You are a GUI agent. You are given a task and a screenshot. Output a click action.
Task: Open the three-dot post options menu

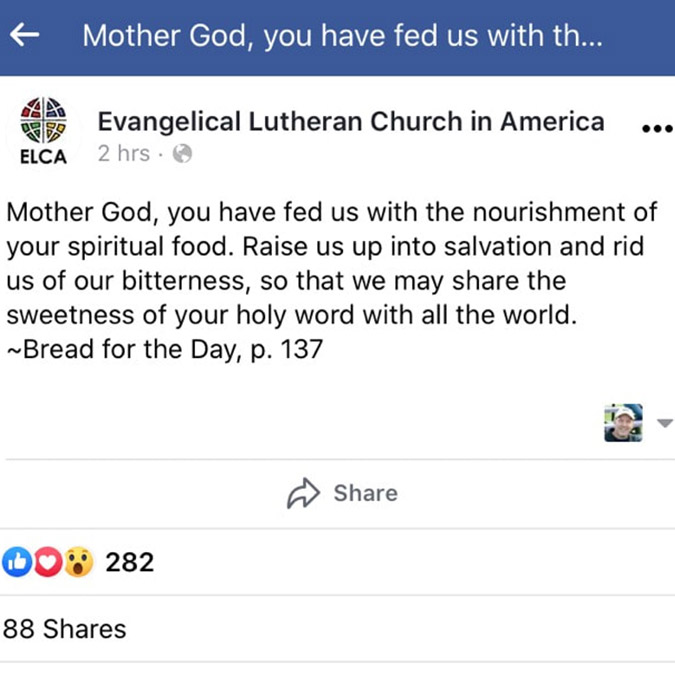click(x=656, y=128)
